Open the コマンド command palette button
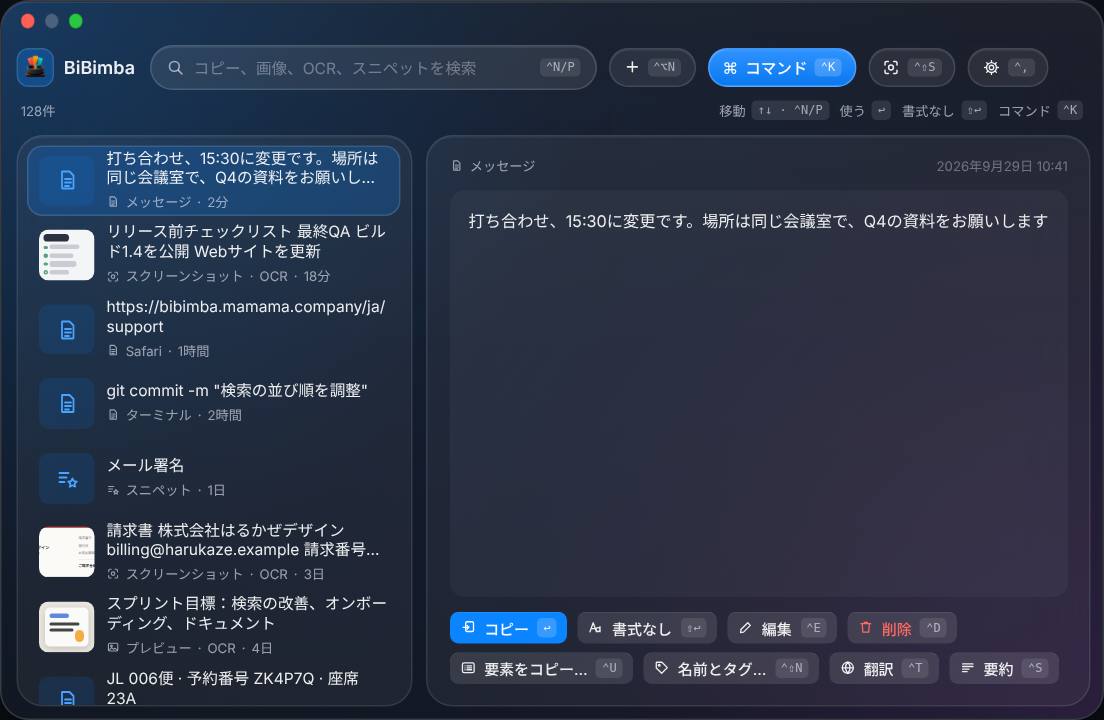The height and width of the screenshot is (720, 1104). (x=782, y=68)
